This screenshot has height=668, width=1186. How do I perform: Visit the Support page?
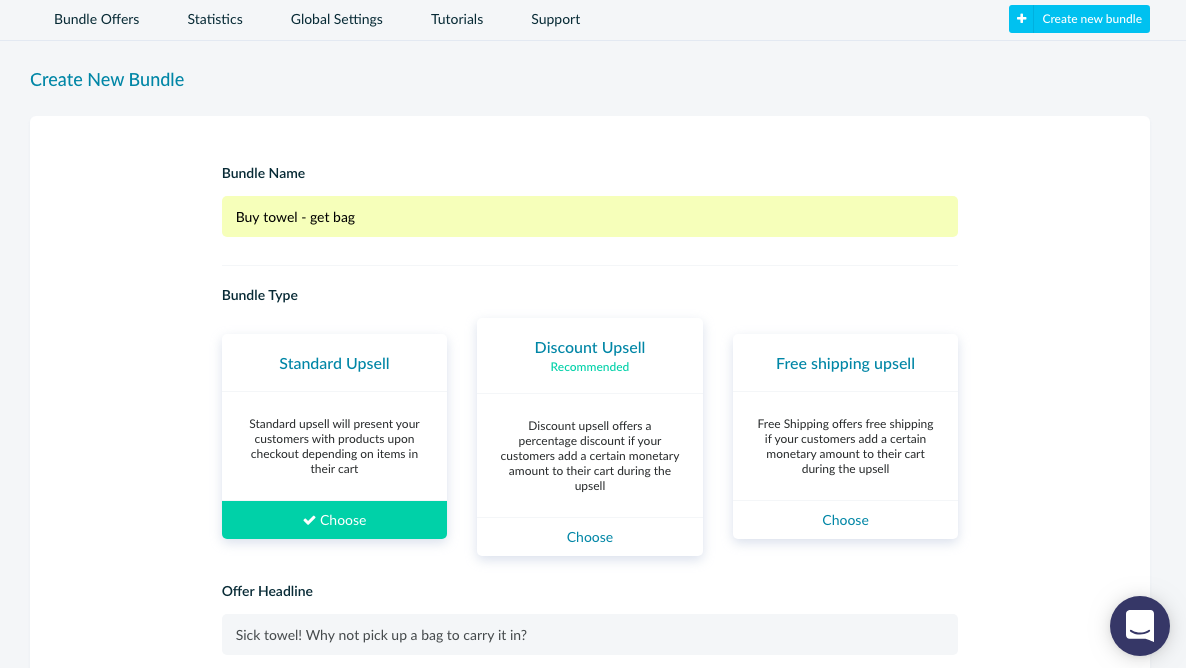tap(554, 19)
